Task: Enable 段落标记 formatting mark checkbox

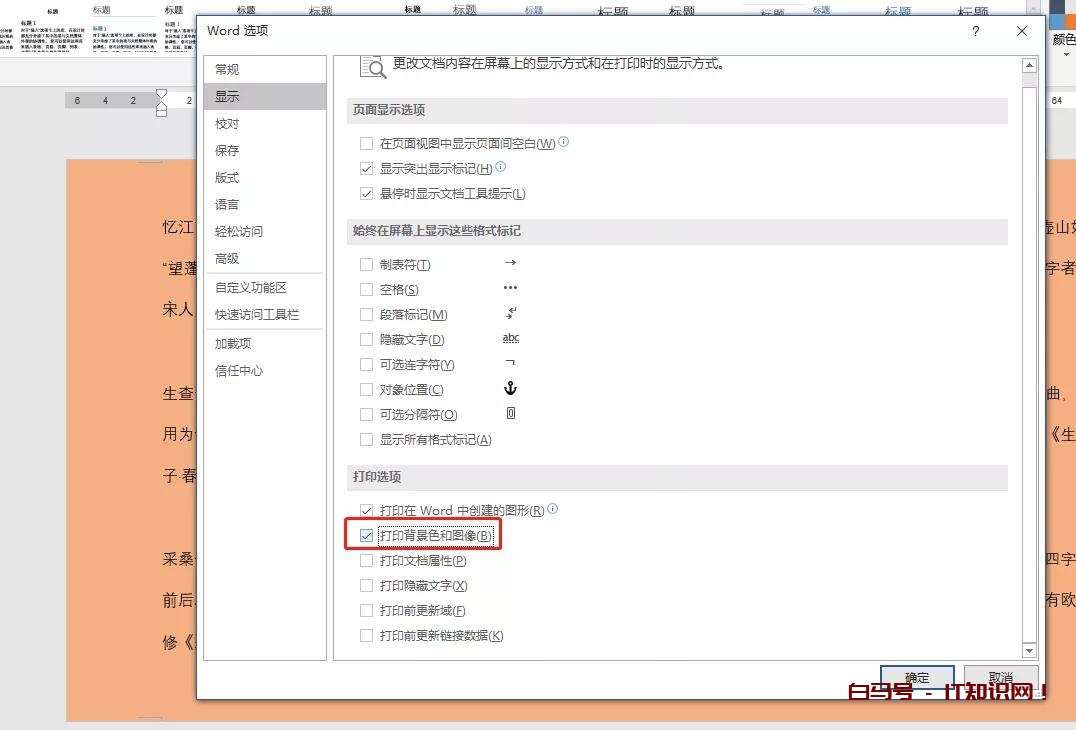Action: [366, 315]
